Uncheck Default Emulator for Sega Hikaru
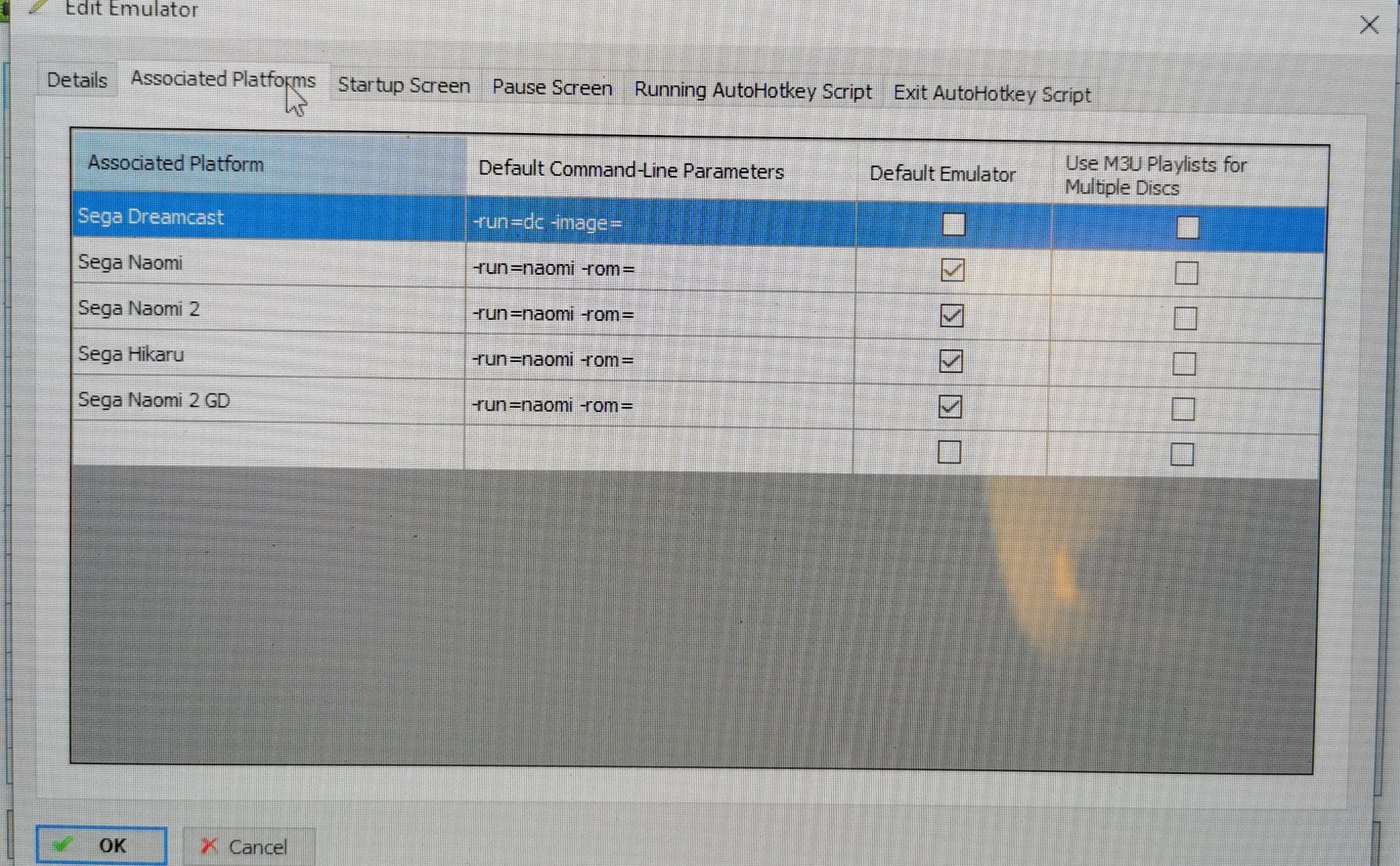1400x866 pixels. (951, 361)
